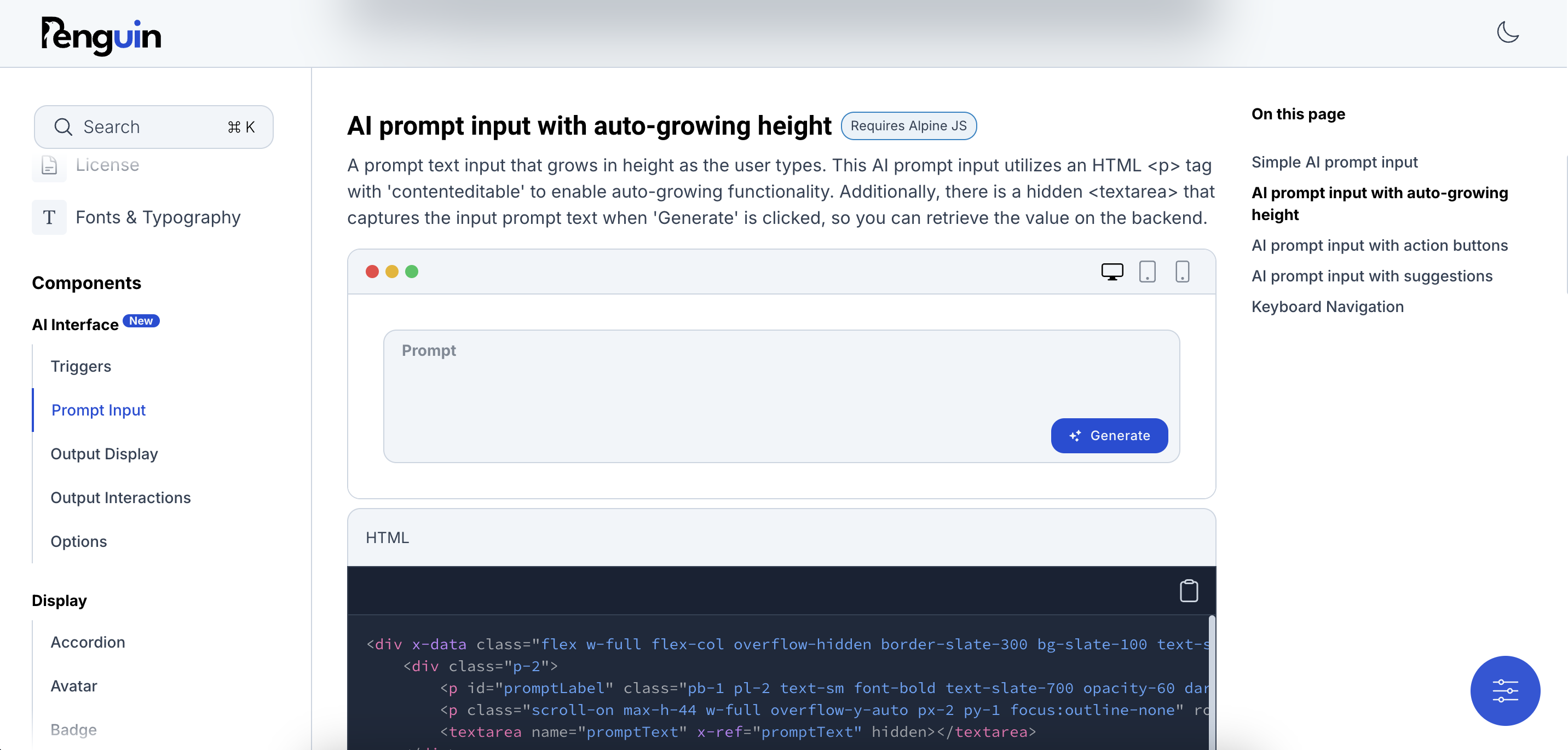Click the Display section heading
This screenshot has width=1568, height=750.
(x=59, y=600)
